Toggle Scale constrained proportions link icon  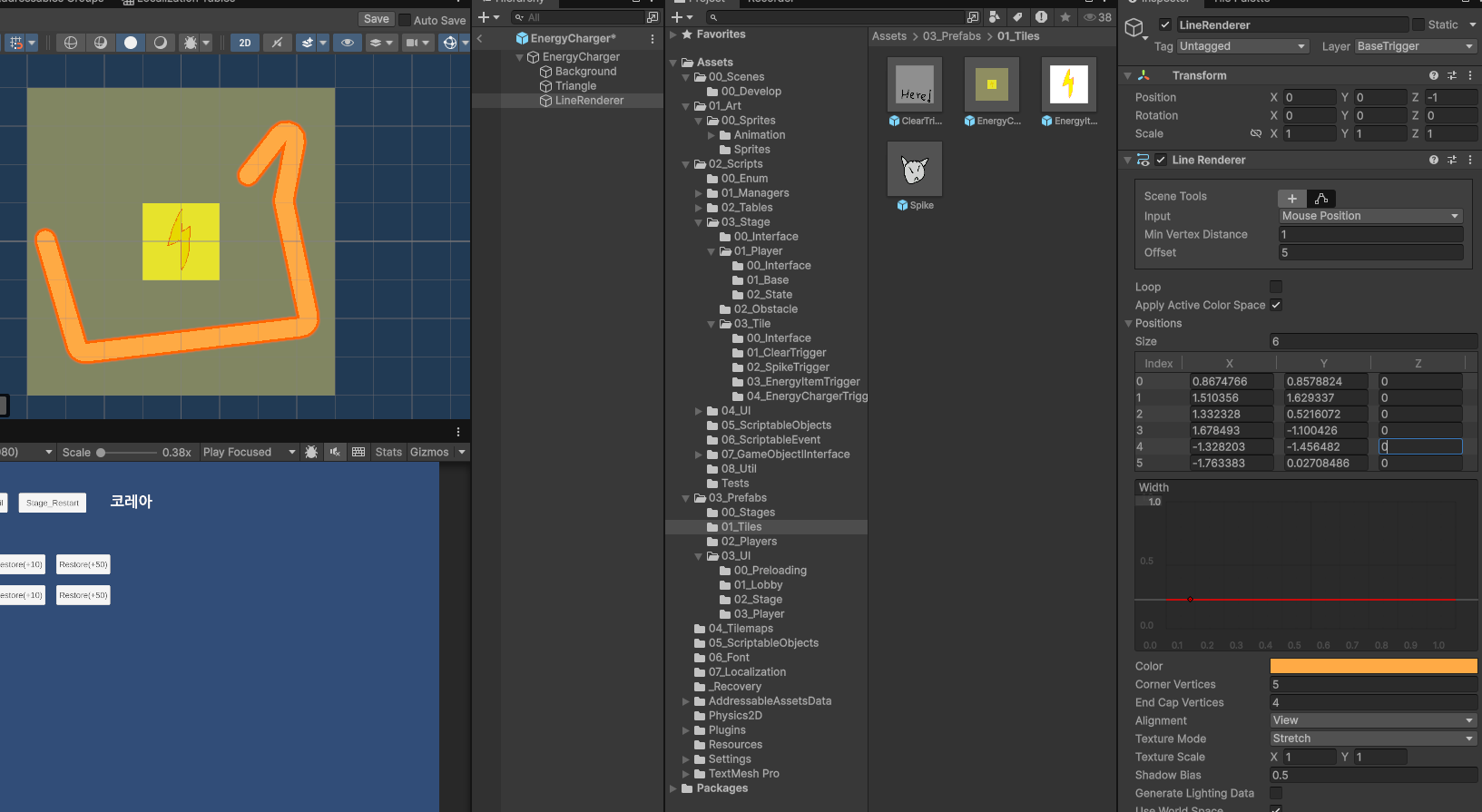[1256, 133]
